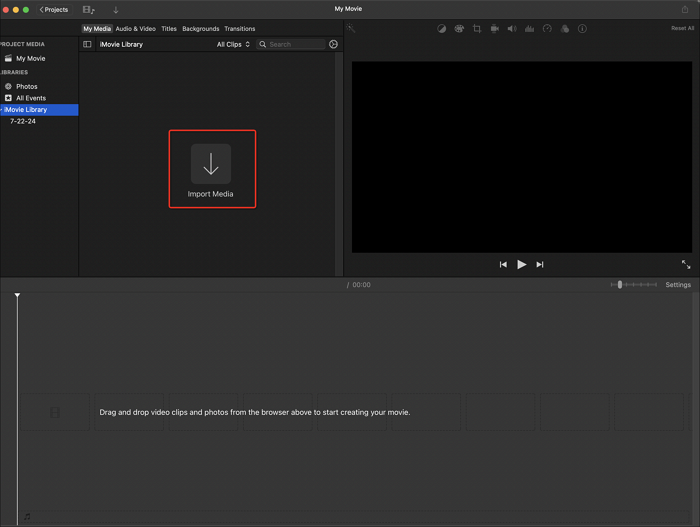Open the color correction palette tool
This screenshot has height=527, width=700.
(x=459, y=29)
